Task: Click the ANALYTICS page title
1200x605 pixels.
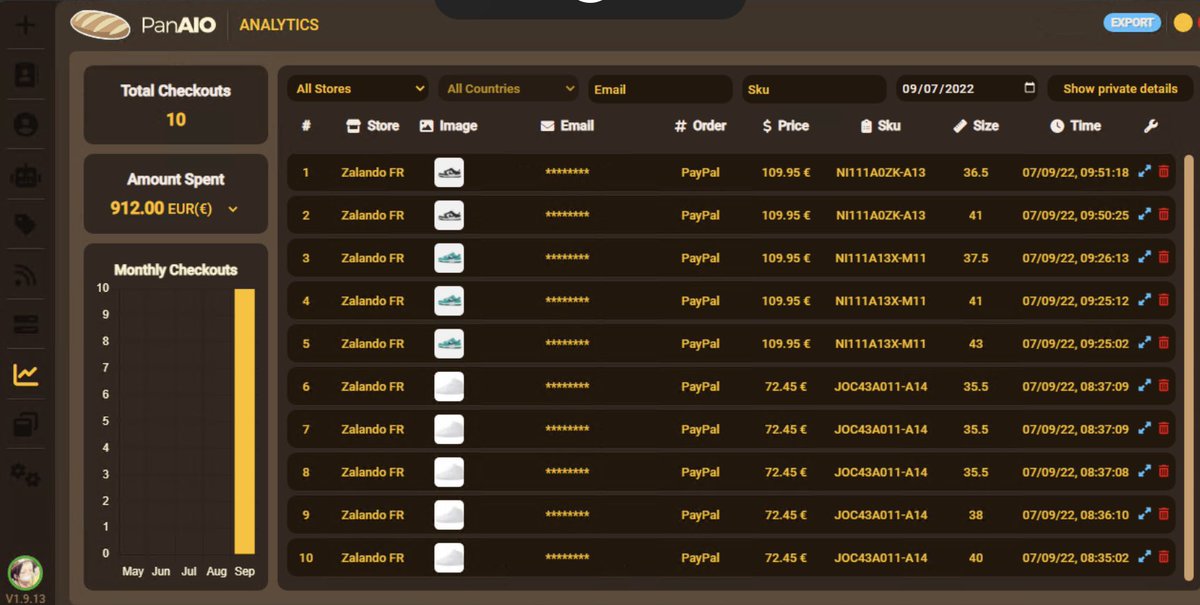Action: coord(279,24)
